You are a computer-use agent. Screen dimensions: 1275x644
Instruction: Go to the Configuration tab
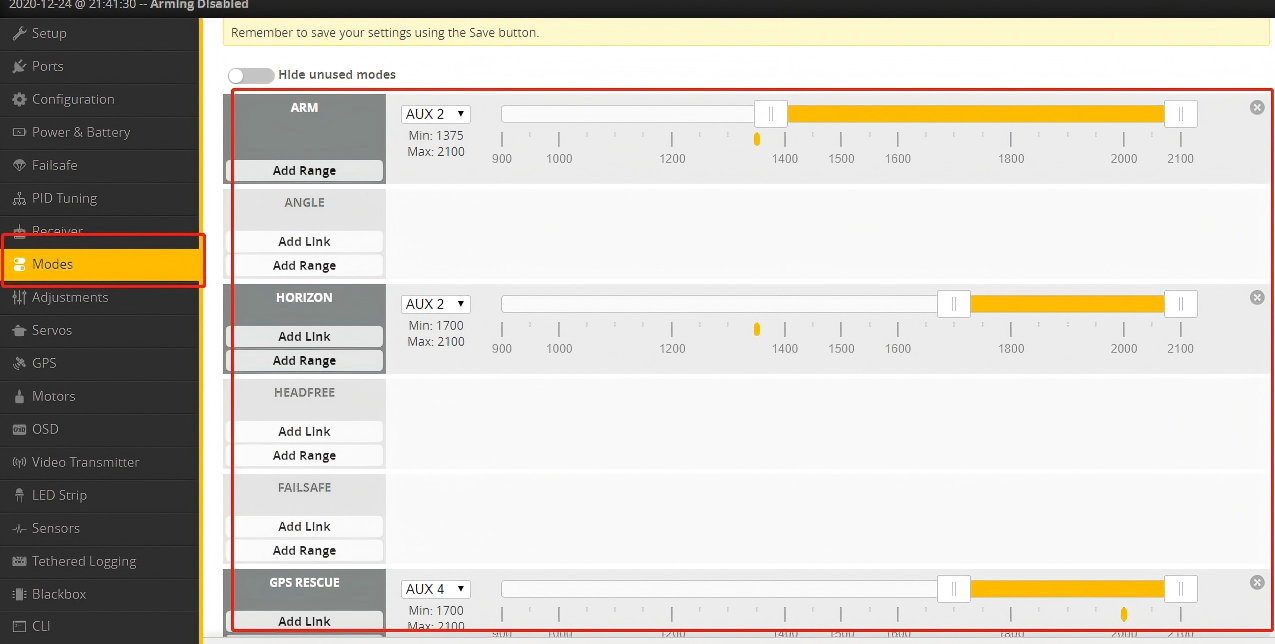pyautogui.click(x=100, y=99)
